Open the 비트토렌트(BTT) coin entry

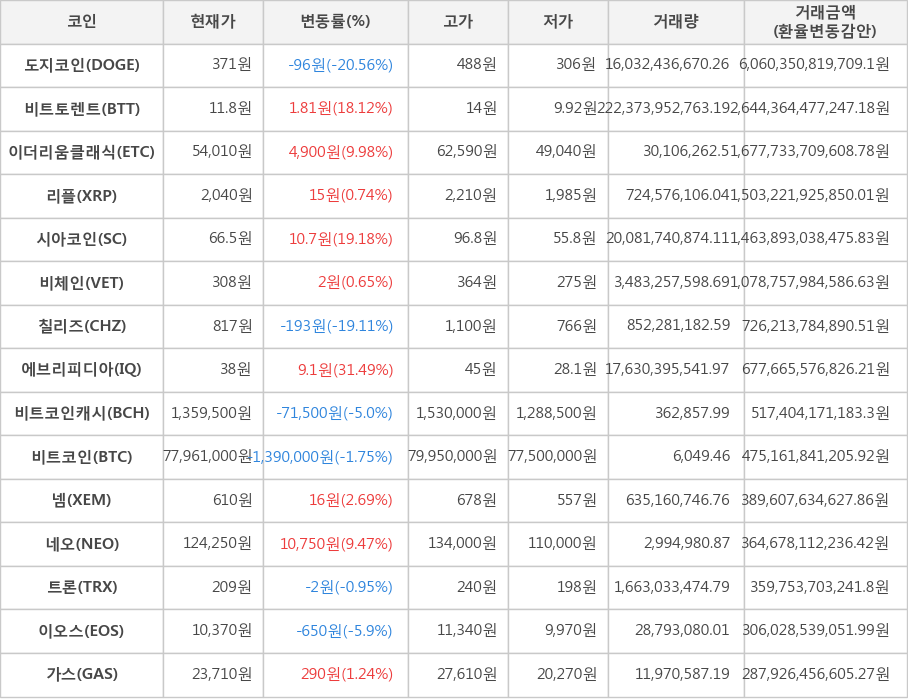coord(82,108)
